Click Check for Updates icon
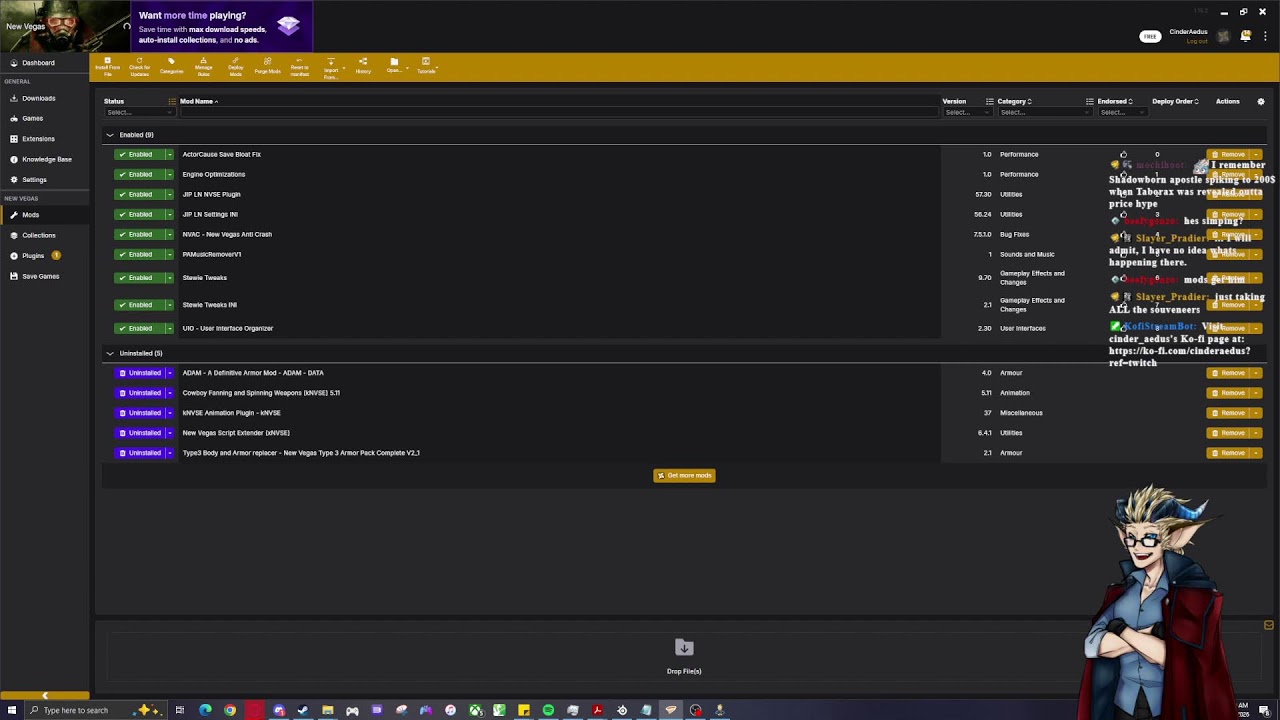This screenshot has width=1280, height=720. pyautogui.click(x=139, y=66)
